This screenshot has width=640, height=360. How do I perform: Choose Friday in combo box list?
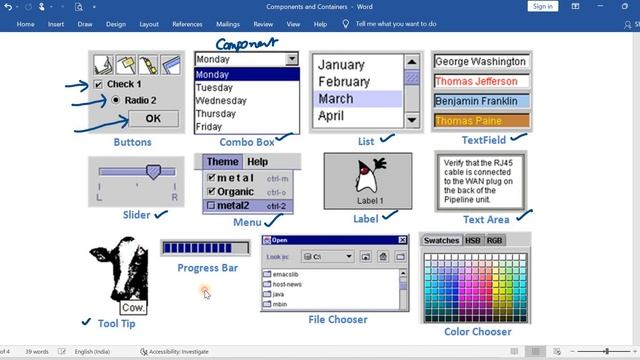pyautogui.click(x=247, y=127)
